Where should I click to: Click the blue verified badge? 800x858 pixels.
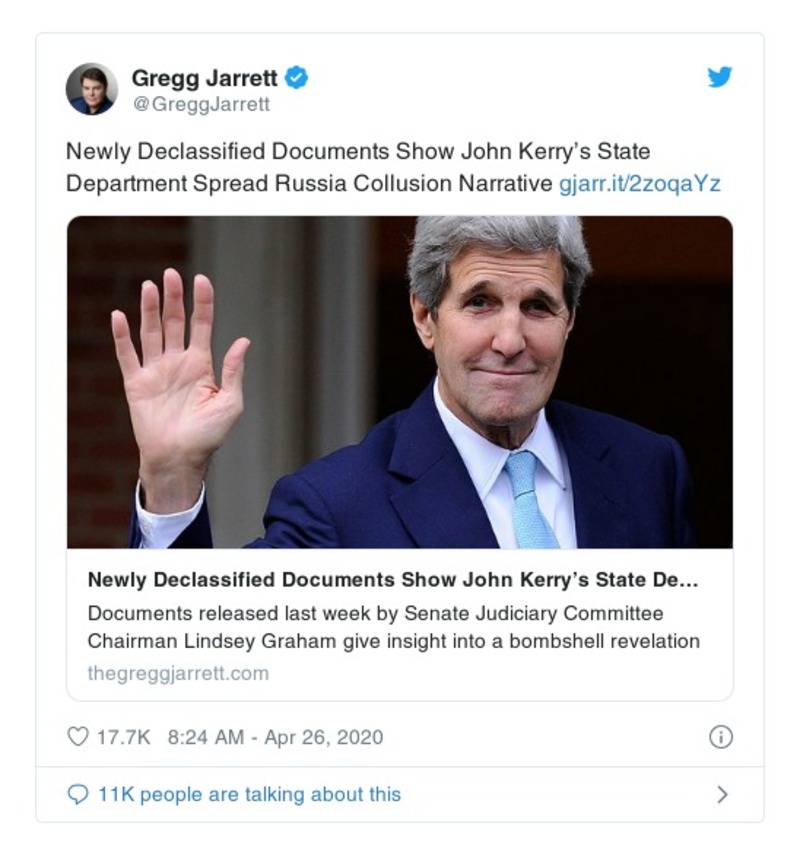297,77
